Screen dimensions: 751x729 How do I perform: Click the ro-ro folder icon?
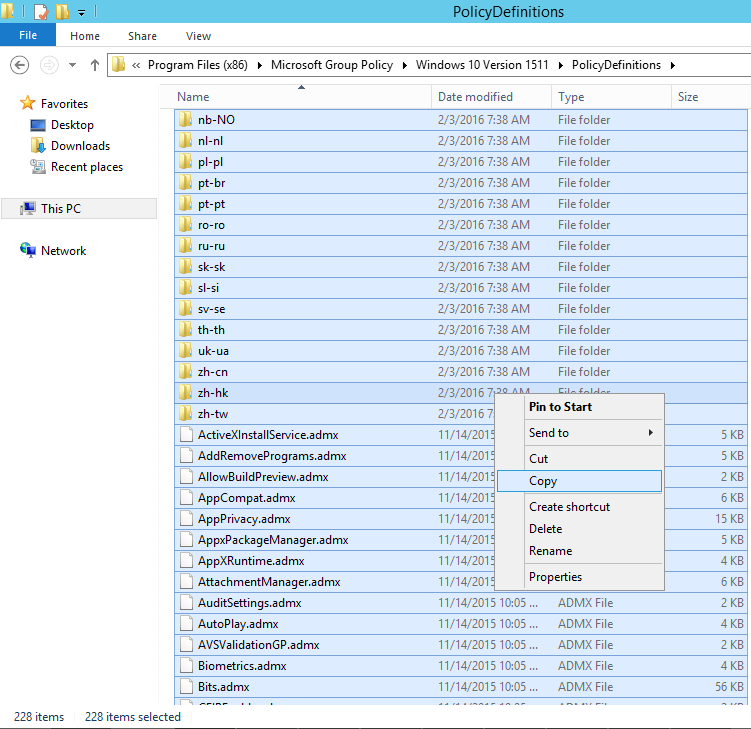pyautogui.click(x=185, y=225)
